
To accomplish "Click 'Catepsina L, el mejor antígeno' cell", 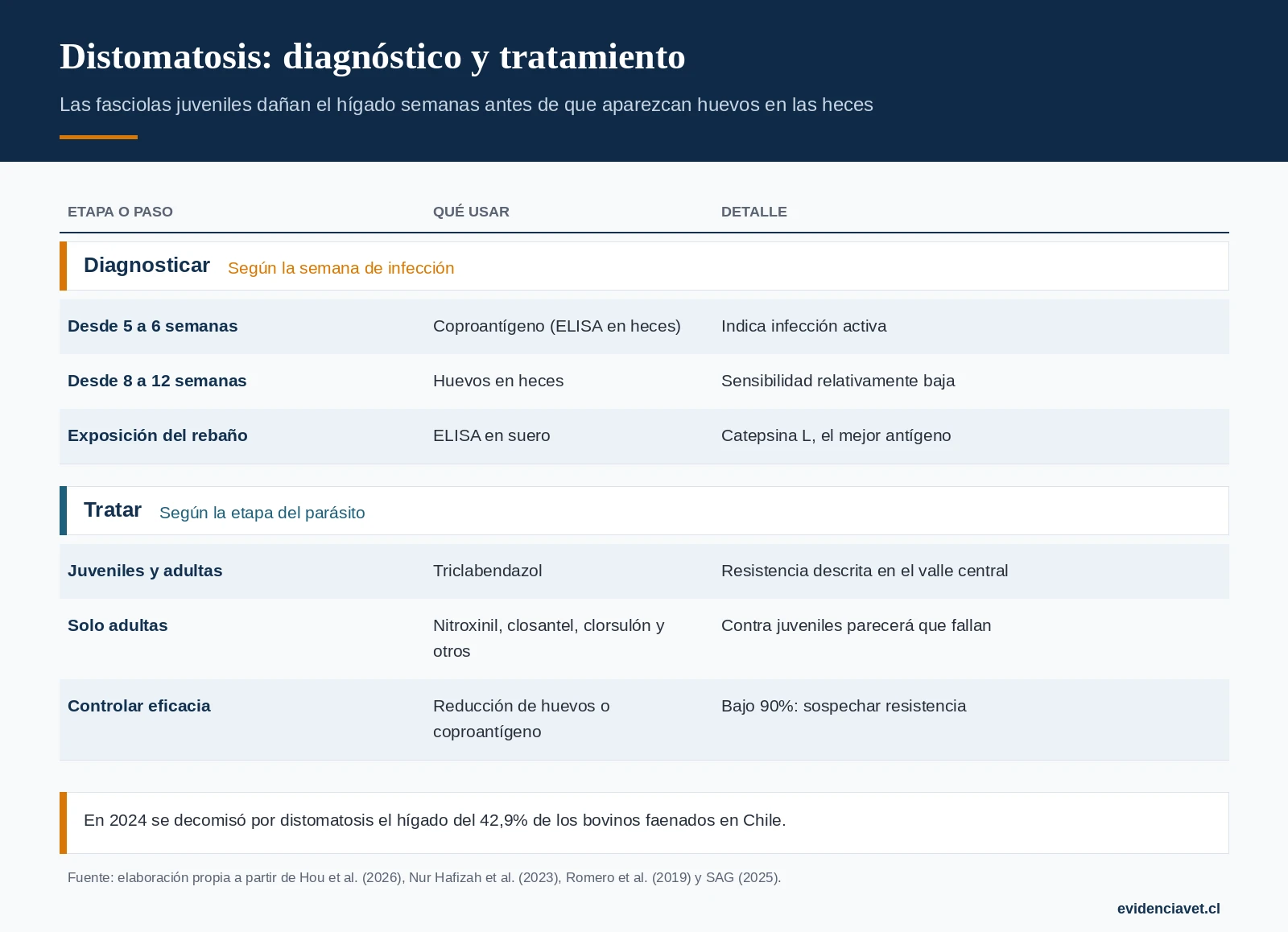I will click(836, 435).
